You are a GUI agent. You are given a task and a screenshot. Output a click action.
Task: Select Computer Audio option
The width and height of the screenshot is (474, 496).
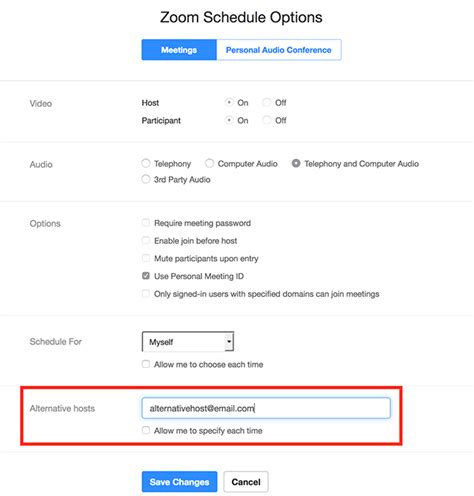tap(209, 163)
